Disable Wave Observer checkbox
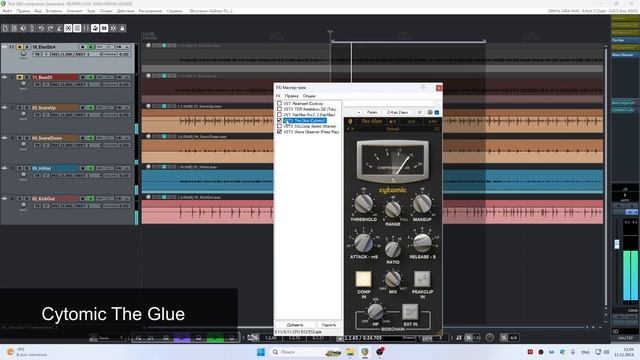 280,132
